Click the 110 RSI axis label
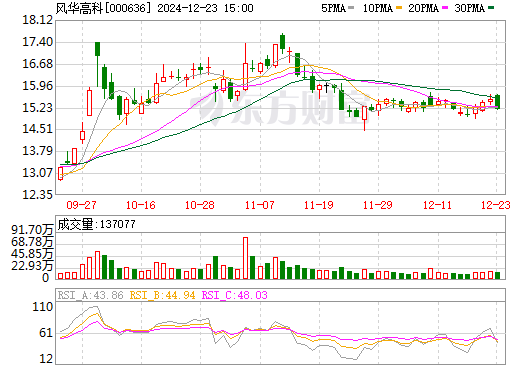This screenshot has width=520, height=365. (x=43, y=307)
